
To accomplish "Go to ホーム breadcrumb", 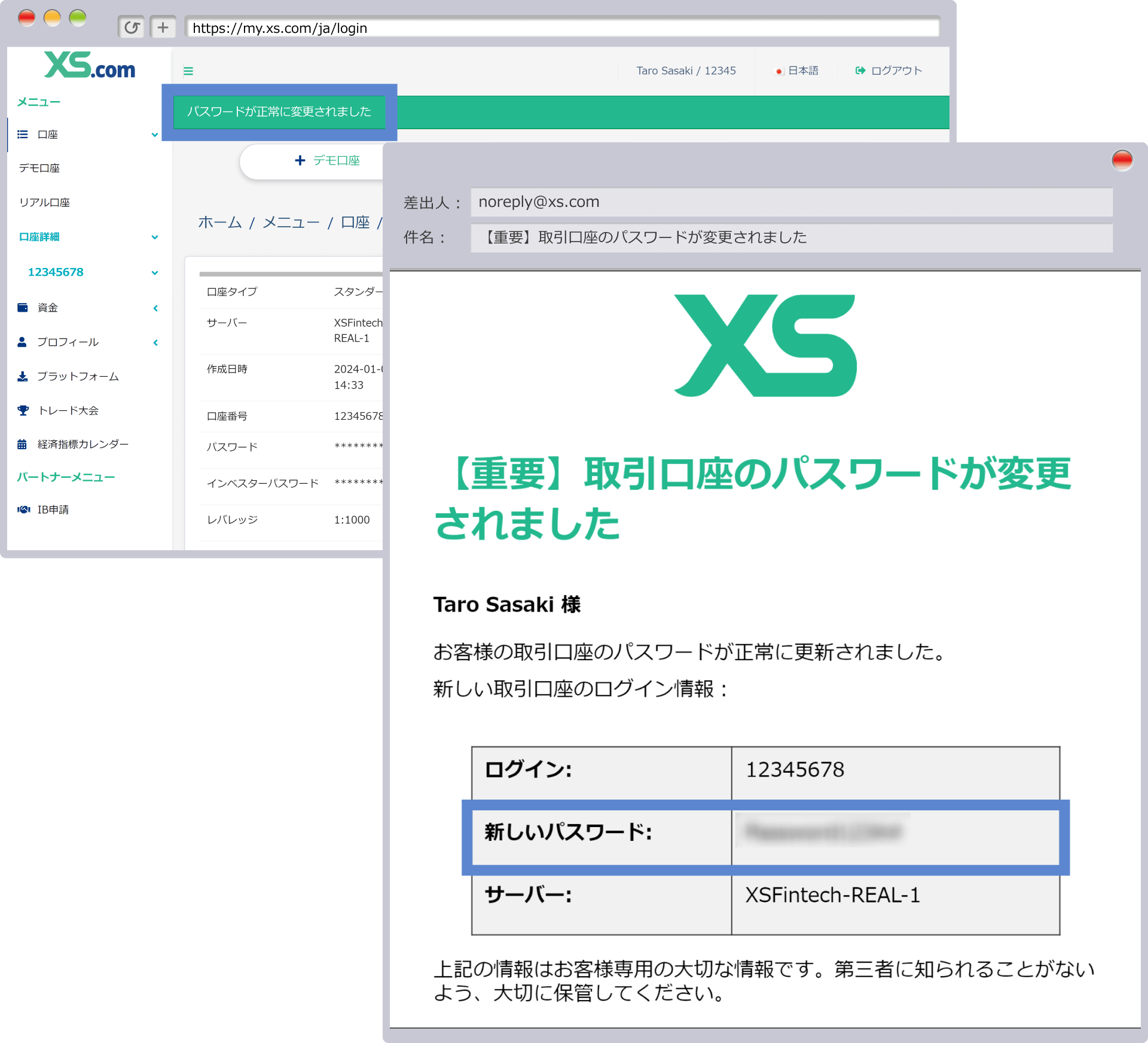I will click(x=220, y=222).
